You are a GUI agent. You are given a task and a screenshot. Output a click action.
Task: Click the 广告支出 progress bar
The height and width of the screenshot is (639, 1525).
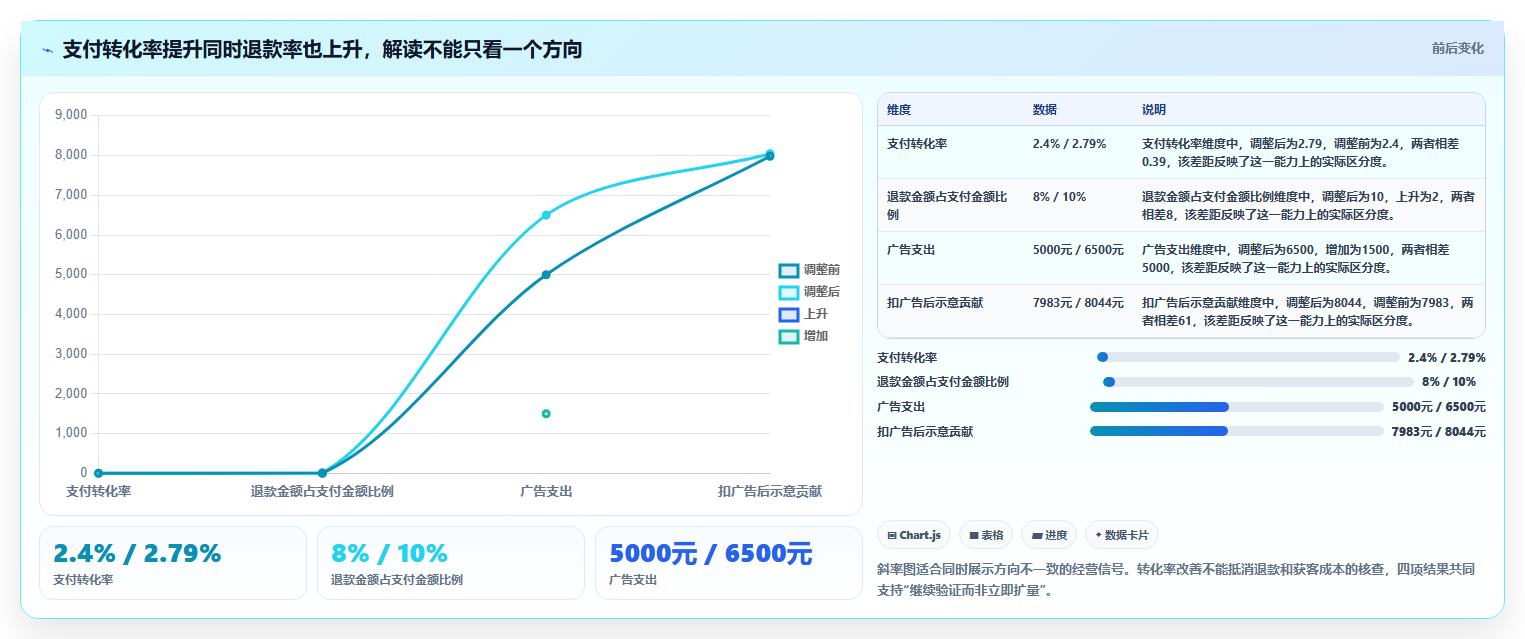(1237, 407)
